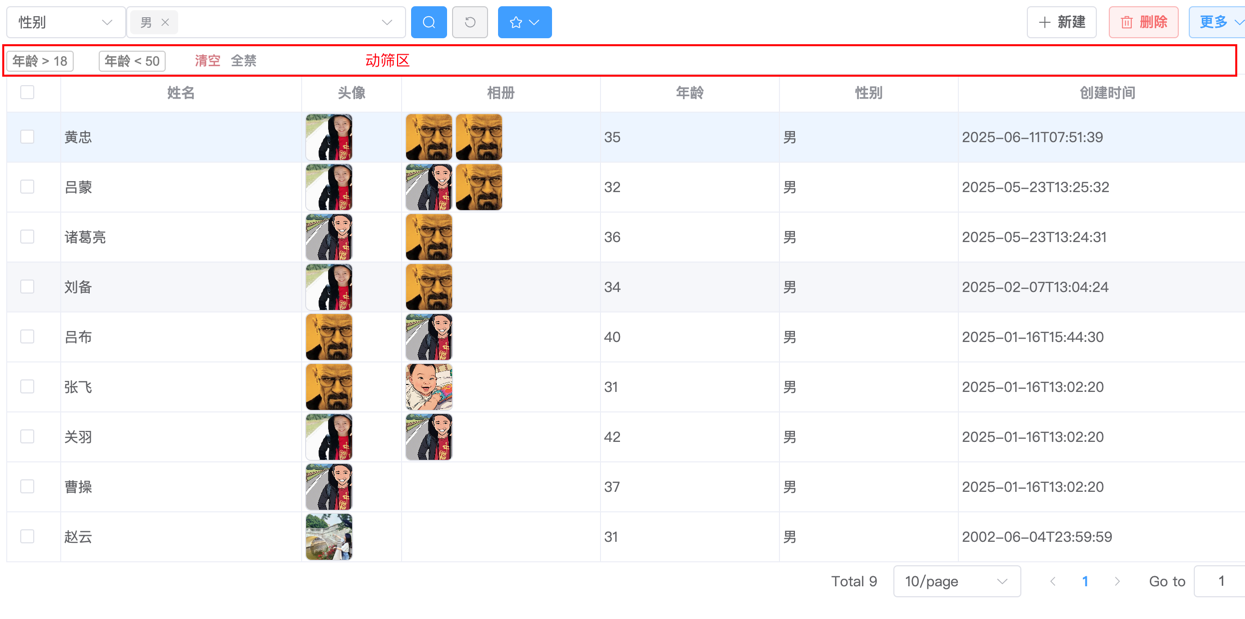
Task: Select the checkbox for row 关羽
Action: click(x=27, y=437)
